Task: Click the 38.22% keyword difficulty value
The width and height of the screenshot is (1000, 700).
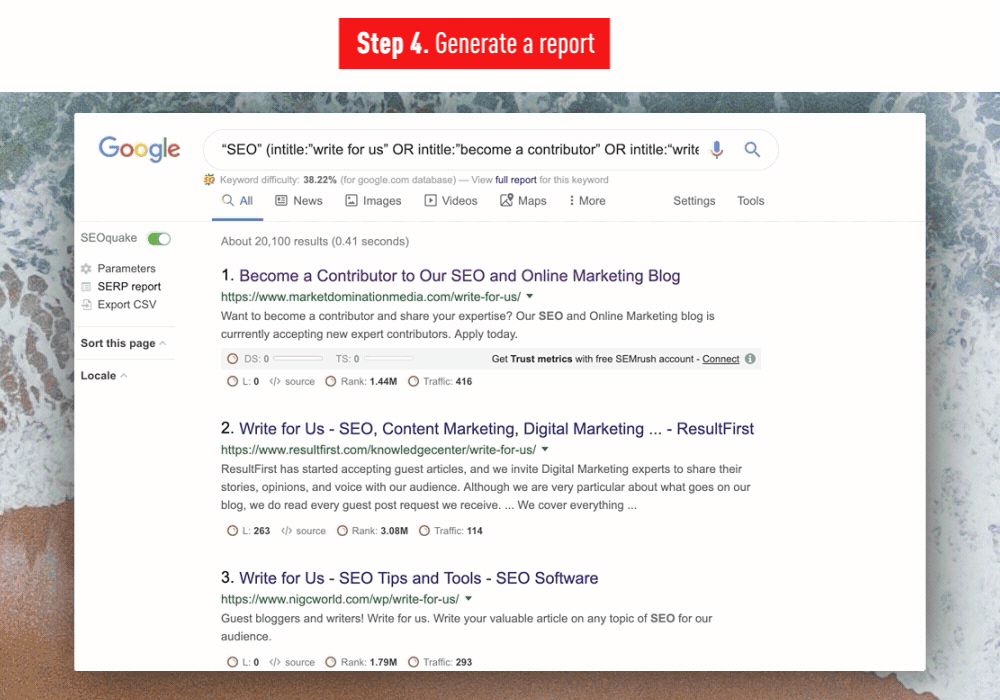Action: point(320,180)
